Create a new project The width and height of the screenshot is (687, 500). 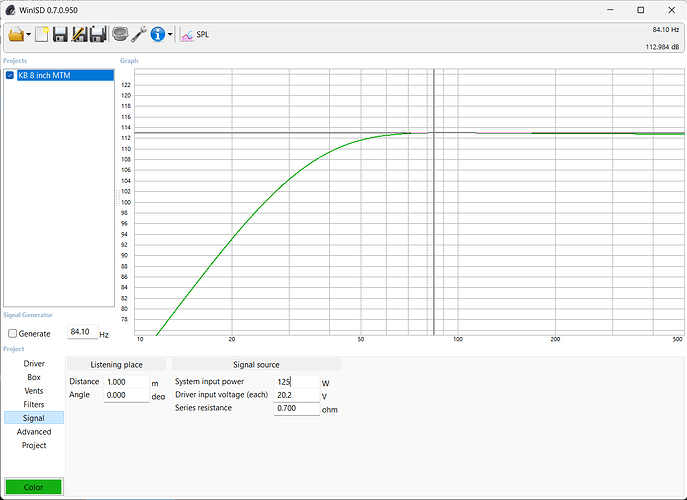[x=42, y=34]
